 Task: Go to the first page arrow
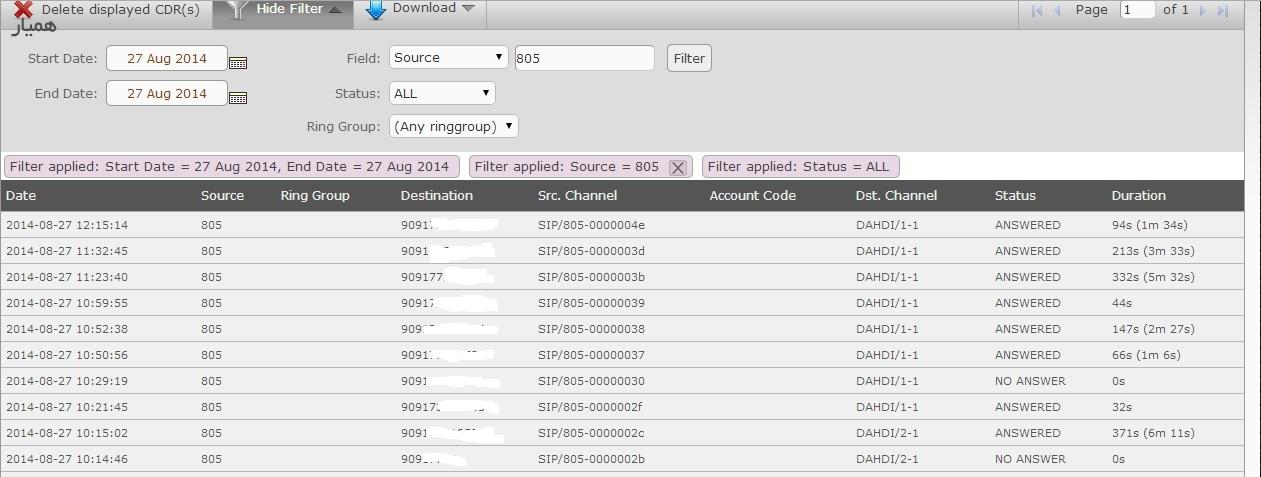click(x=1036, y=10)
